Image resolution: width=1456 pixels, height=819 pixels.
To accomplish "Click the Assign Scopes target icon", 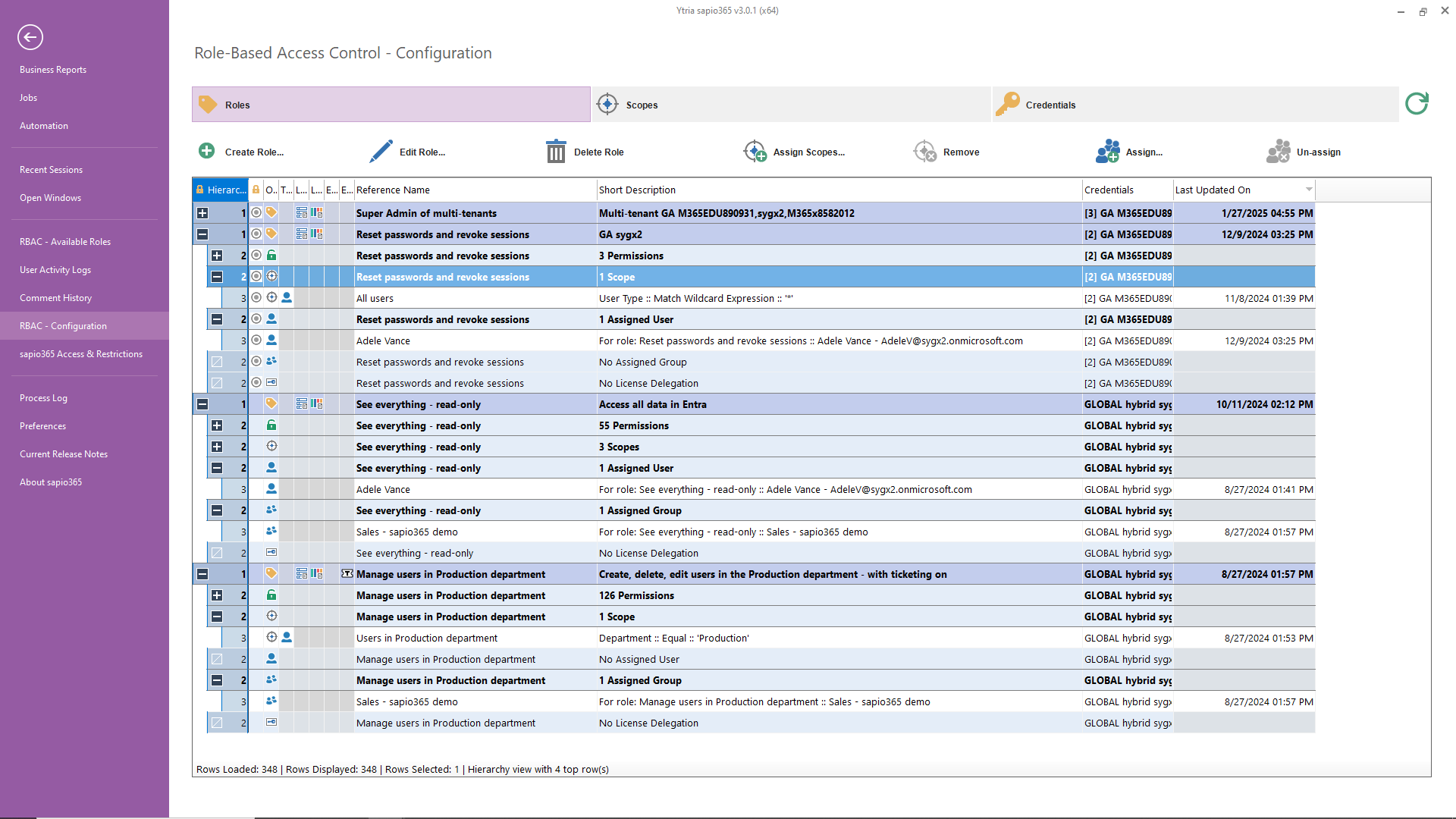I will (x=755, y=151).
